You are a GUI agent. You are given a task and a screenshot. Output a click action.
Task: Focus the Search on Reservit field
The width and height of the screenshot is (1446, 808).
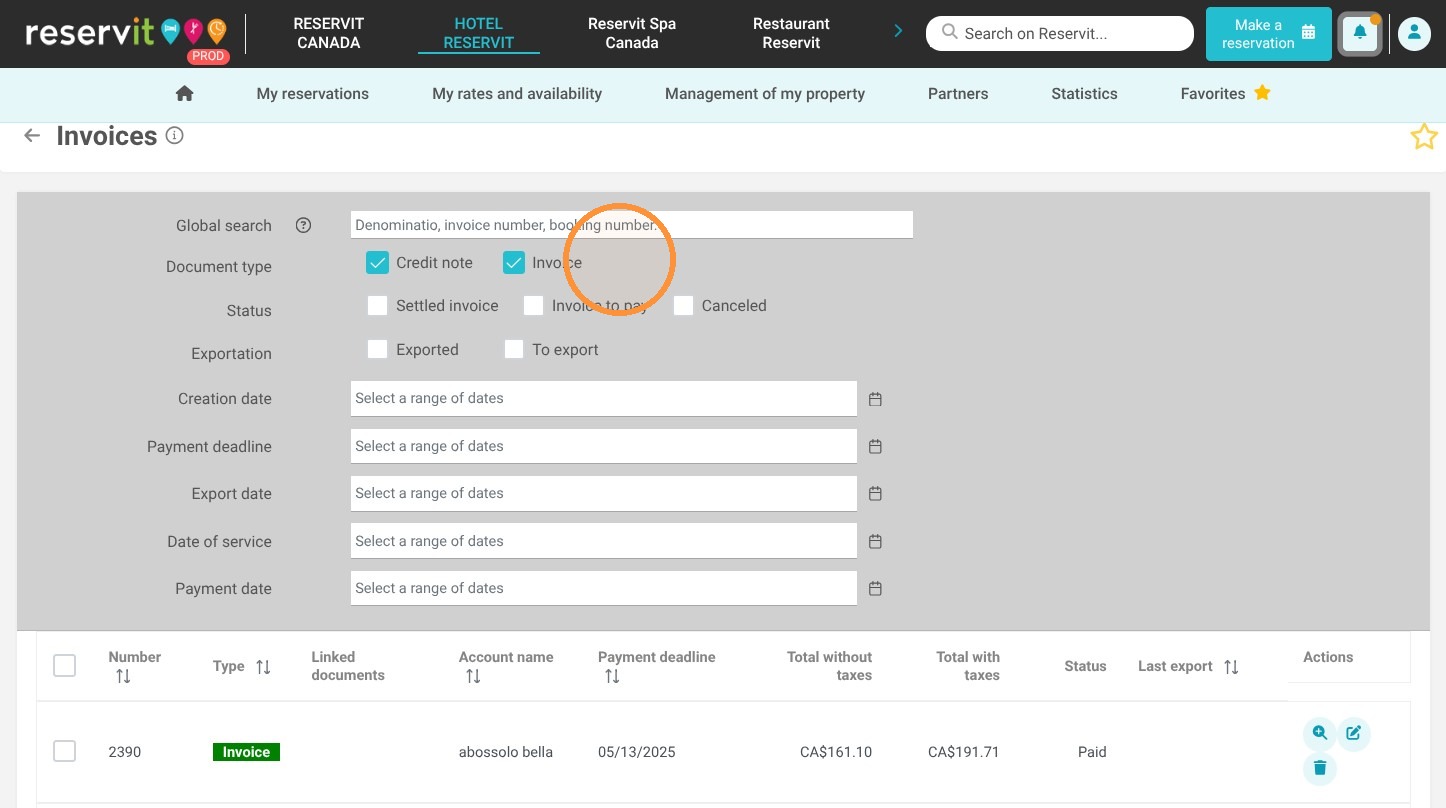[1060, 33]
